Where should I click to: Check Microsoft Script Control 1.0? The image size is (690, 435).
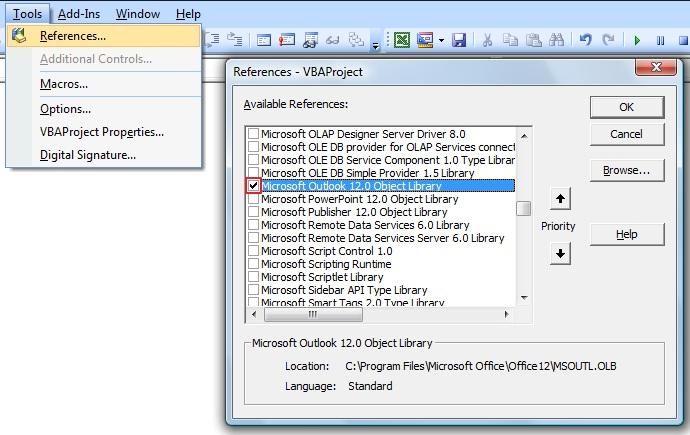point(253,251)
